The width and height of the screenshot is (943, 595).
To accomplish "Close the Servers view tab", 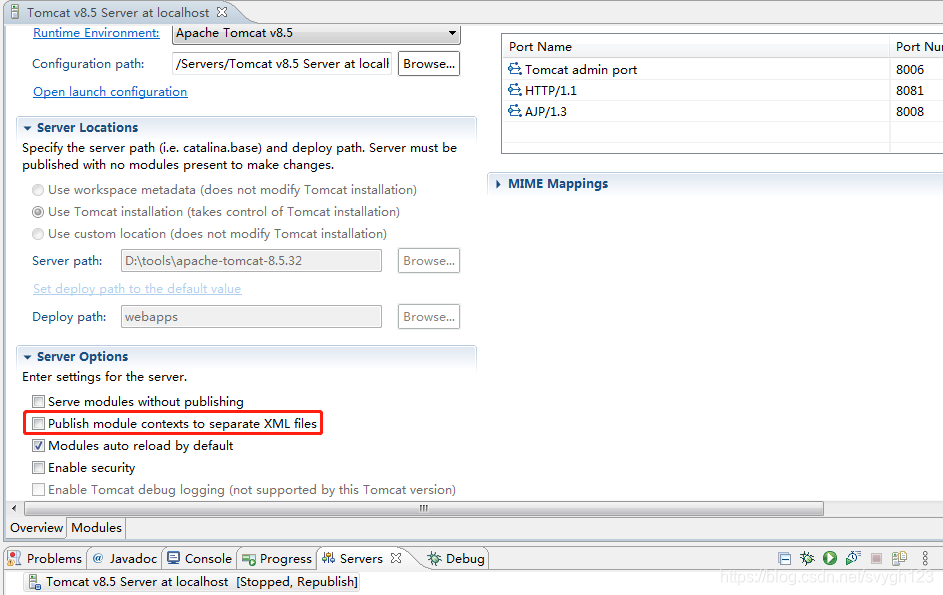I will pos(396,558).
